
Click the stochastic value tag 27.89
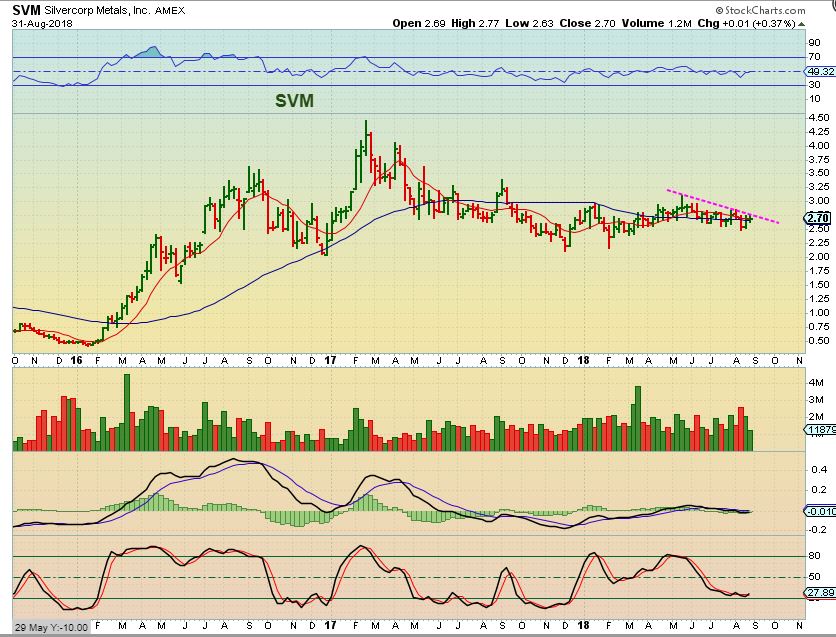[x=820, y=593]
